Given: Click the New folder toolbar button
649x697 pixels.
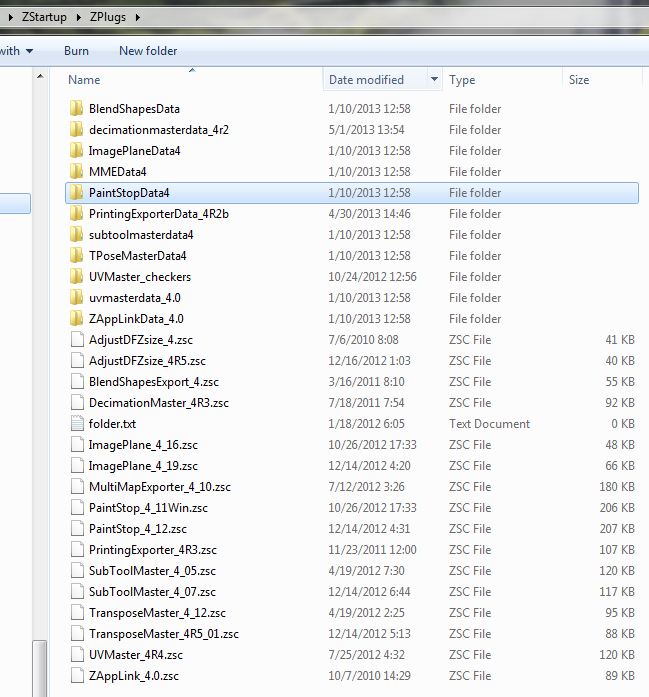Looking at the screenshot, I should [x=148, y=51].
